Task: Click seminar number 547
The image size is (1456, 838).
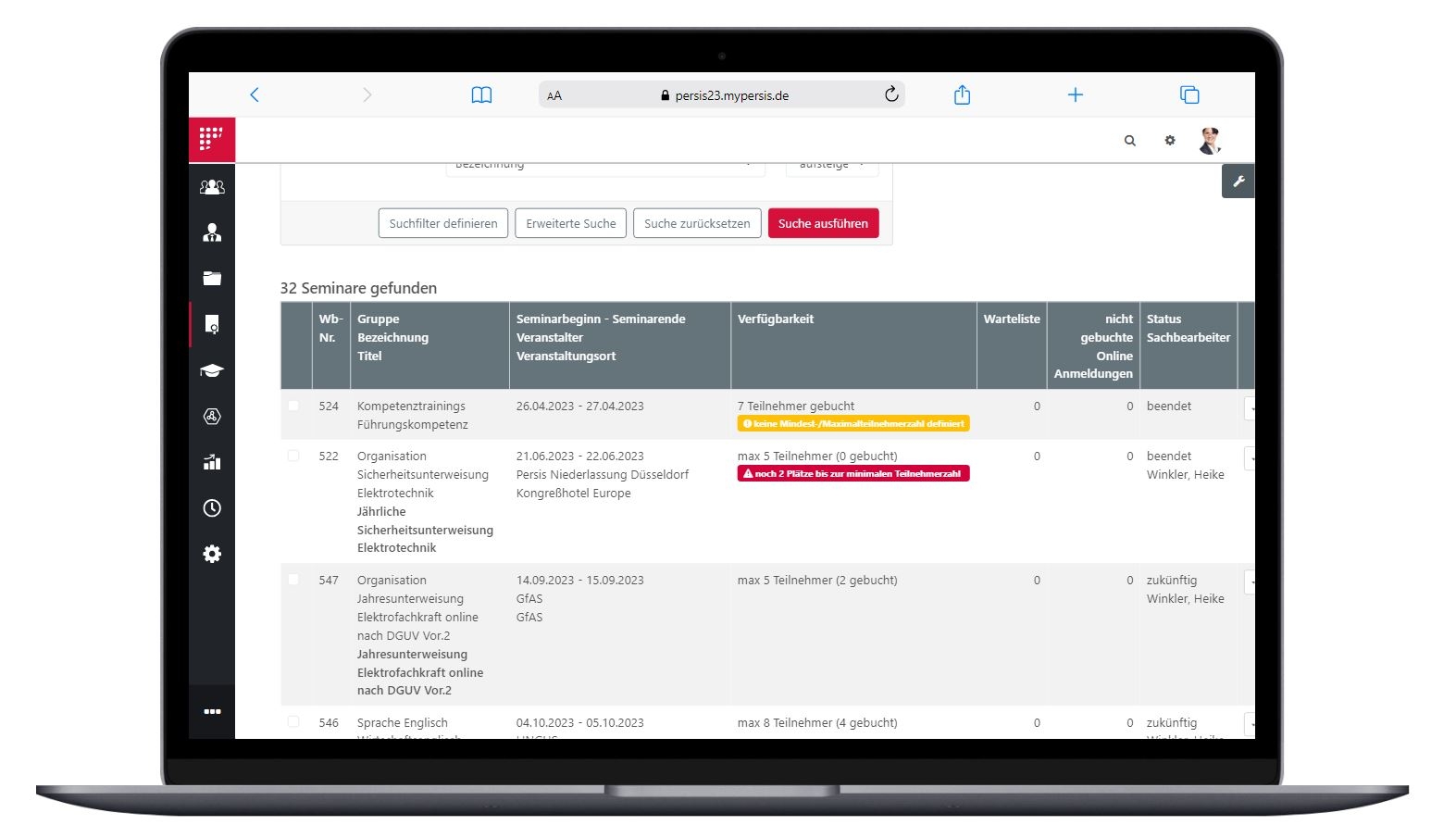Action: point(329,580)
